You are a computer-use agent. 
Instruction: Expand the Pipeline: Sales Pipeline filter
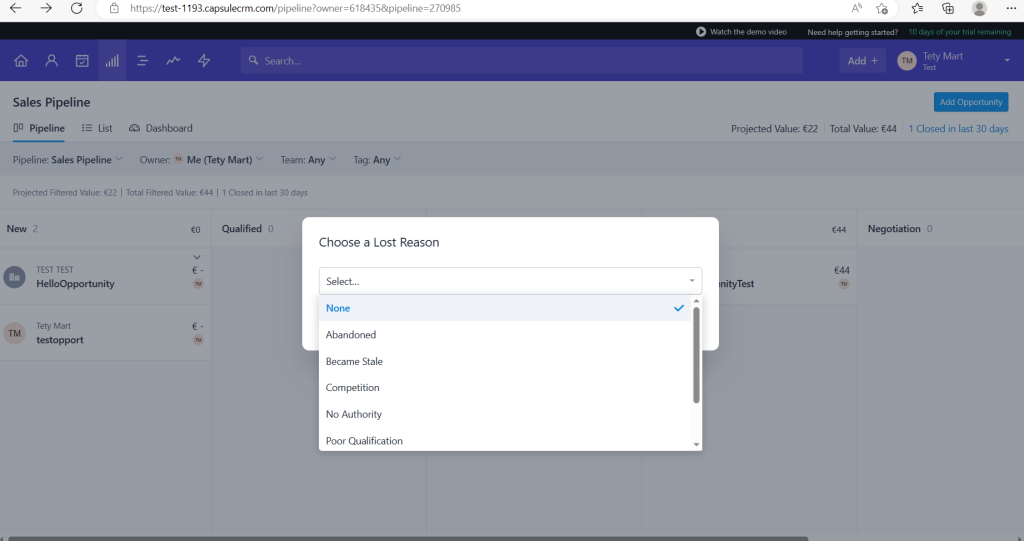(67, 159)
